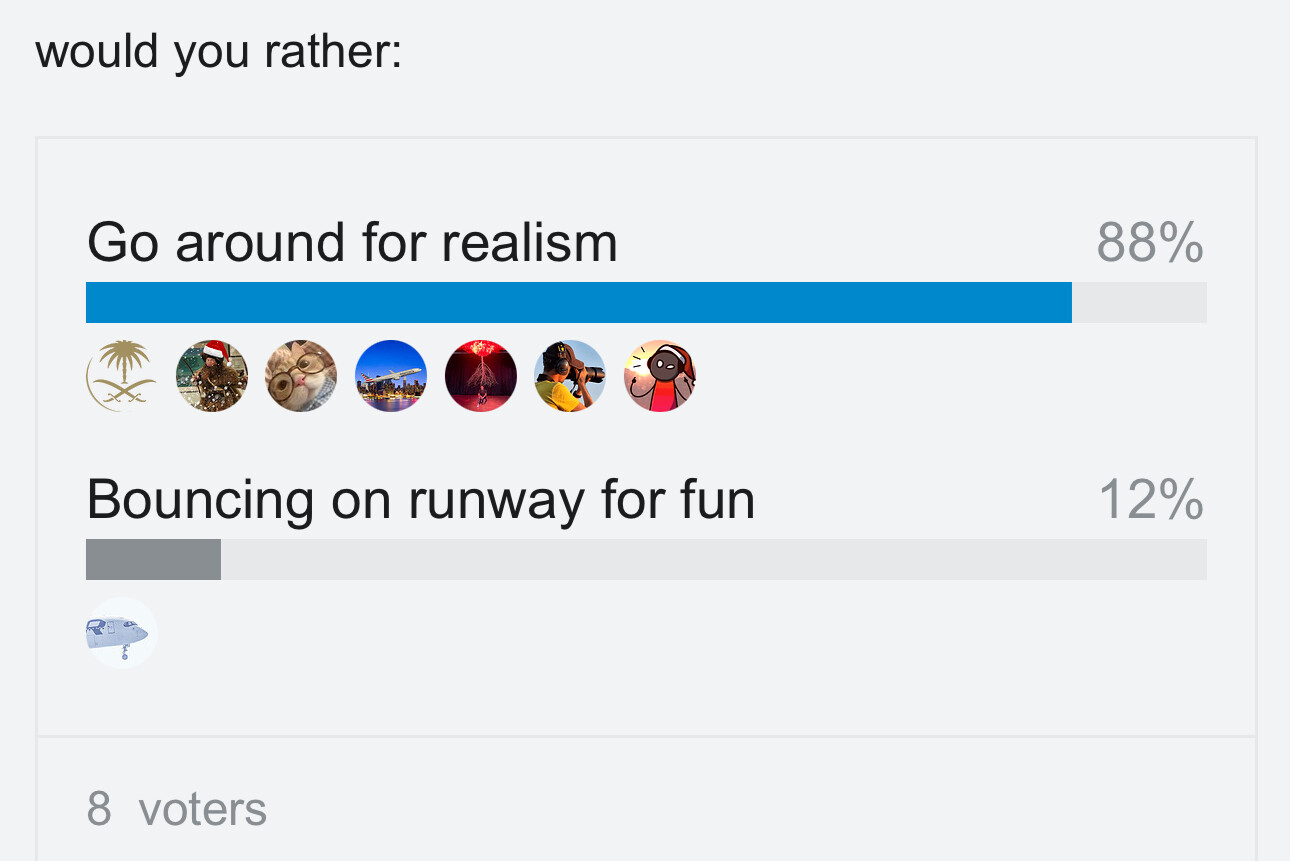Click the empty part of the 12% bar
The image size is (1290, 861).
click(x=712, y=560)
